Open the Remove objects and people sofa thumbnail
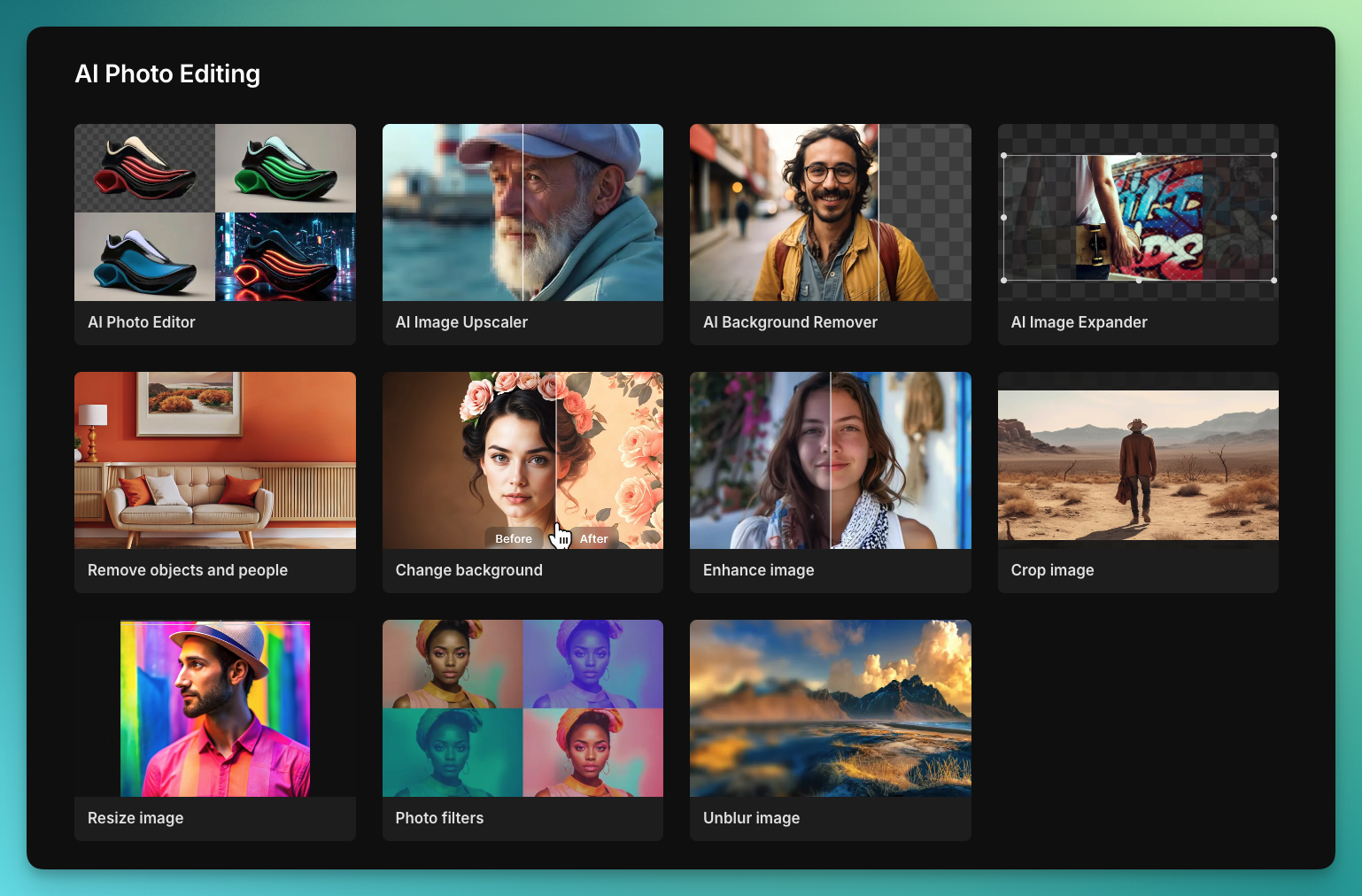 click(215, 460)
